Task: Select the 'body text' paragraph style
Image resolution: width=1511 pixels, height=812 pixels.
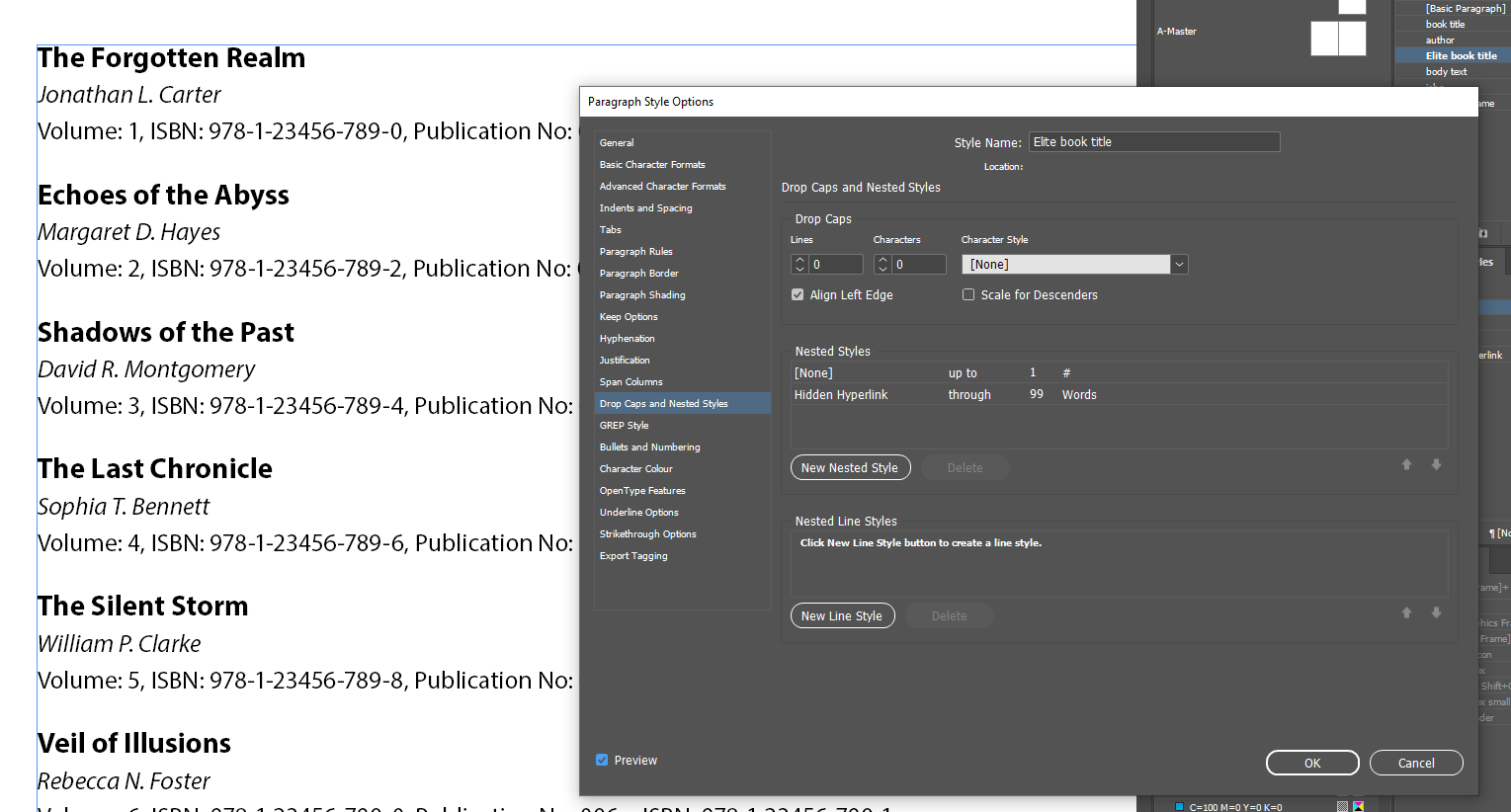Action: (x=1445, y=71)
